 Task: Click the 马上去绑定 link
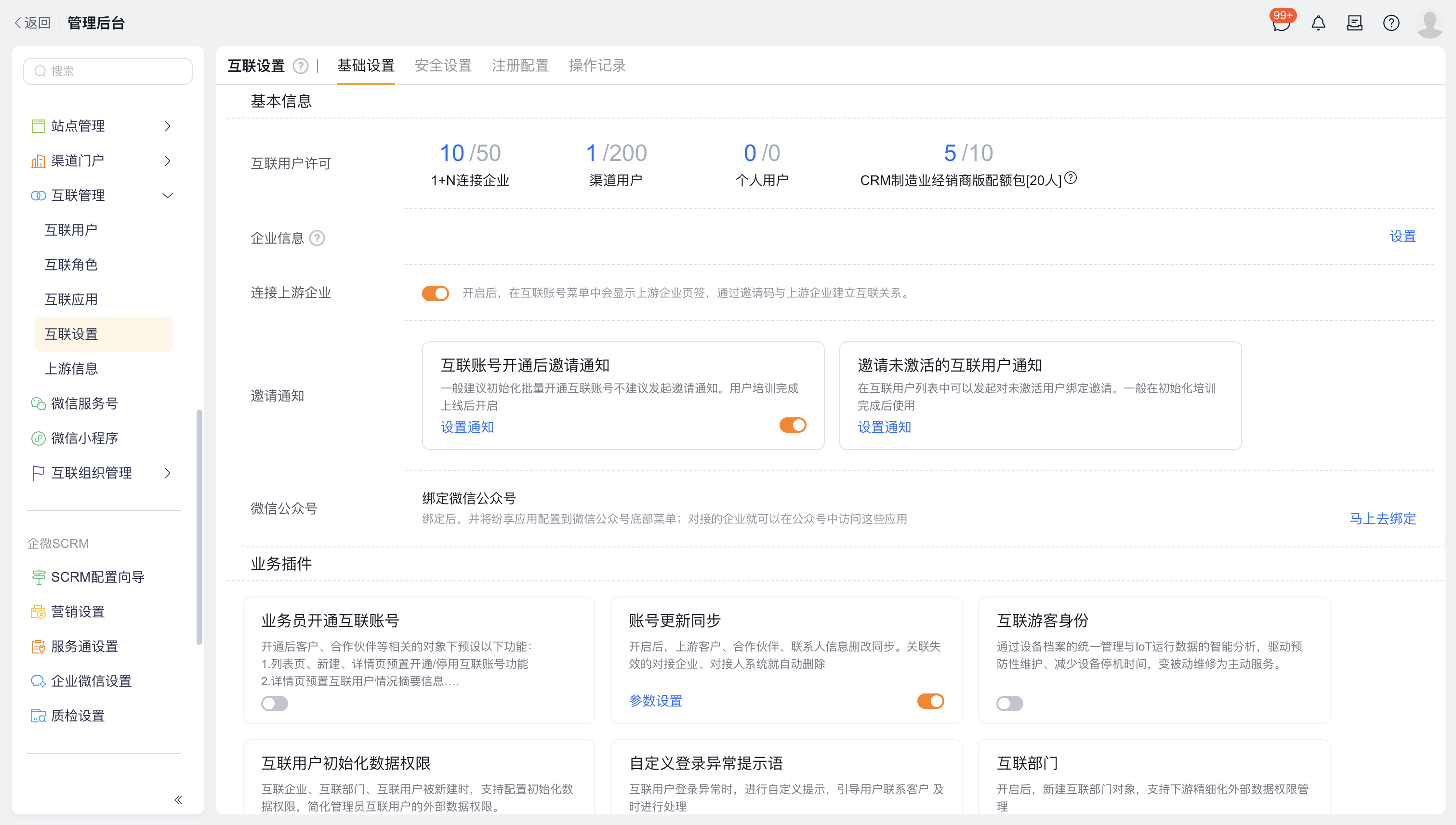[1382, 519]
